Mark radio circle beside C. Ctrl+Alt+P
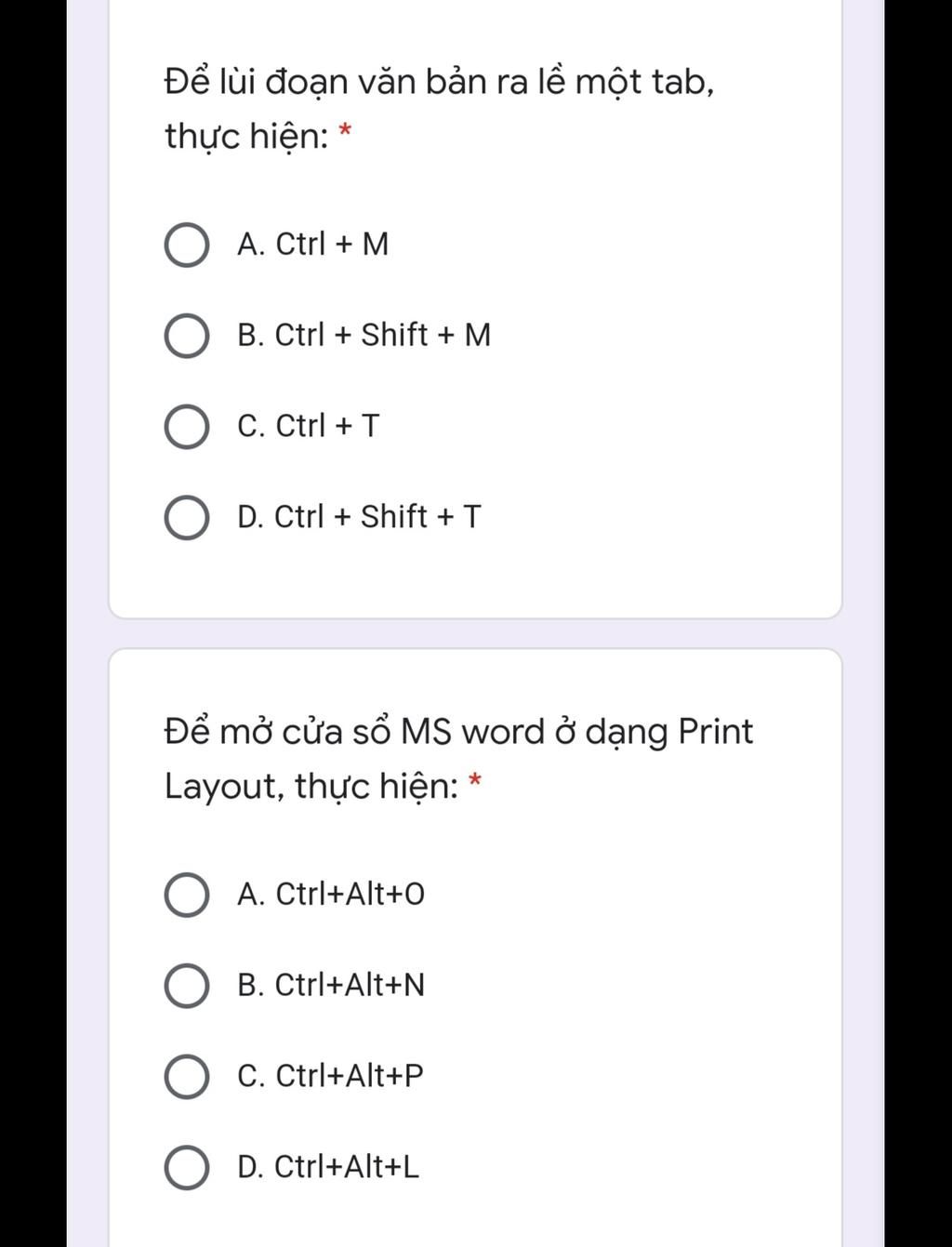Viewport: 952px width, 1247px height. click(x=186, y=1077)
